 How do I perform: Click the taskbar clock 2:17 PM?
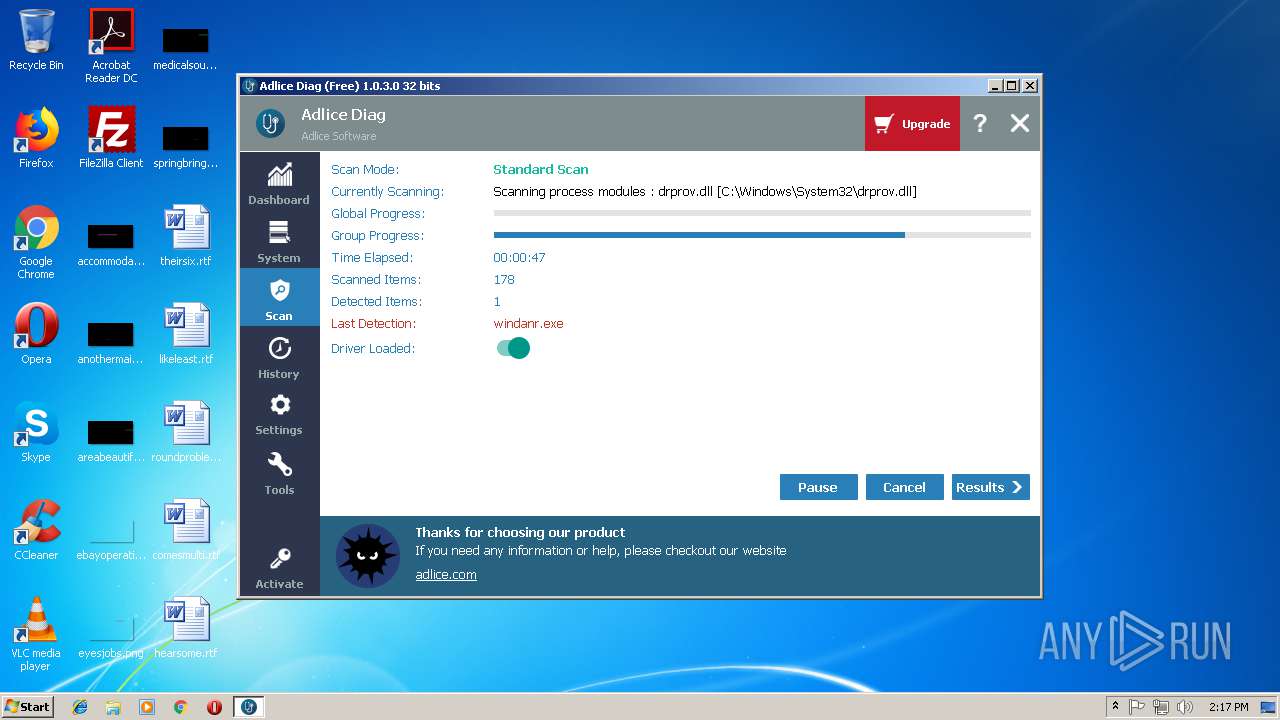click(x=1229, y=707)
